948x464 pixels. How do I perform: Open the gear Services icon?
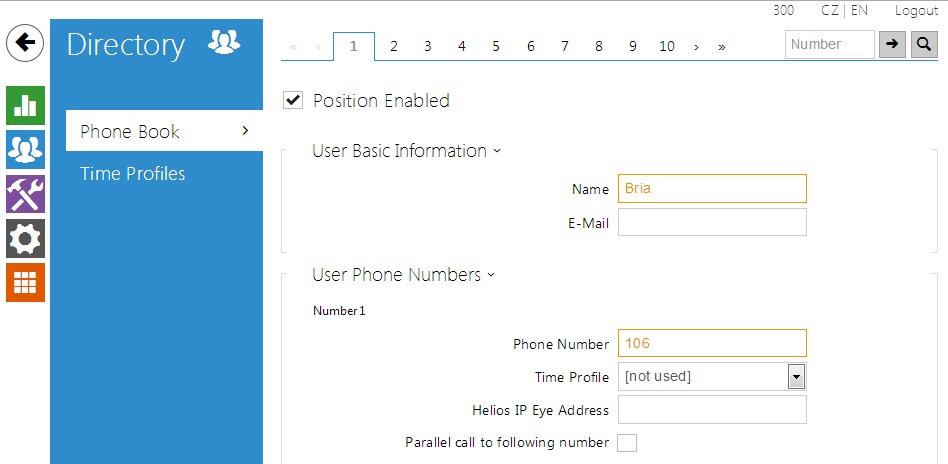(25, 238)
